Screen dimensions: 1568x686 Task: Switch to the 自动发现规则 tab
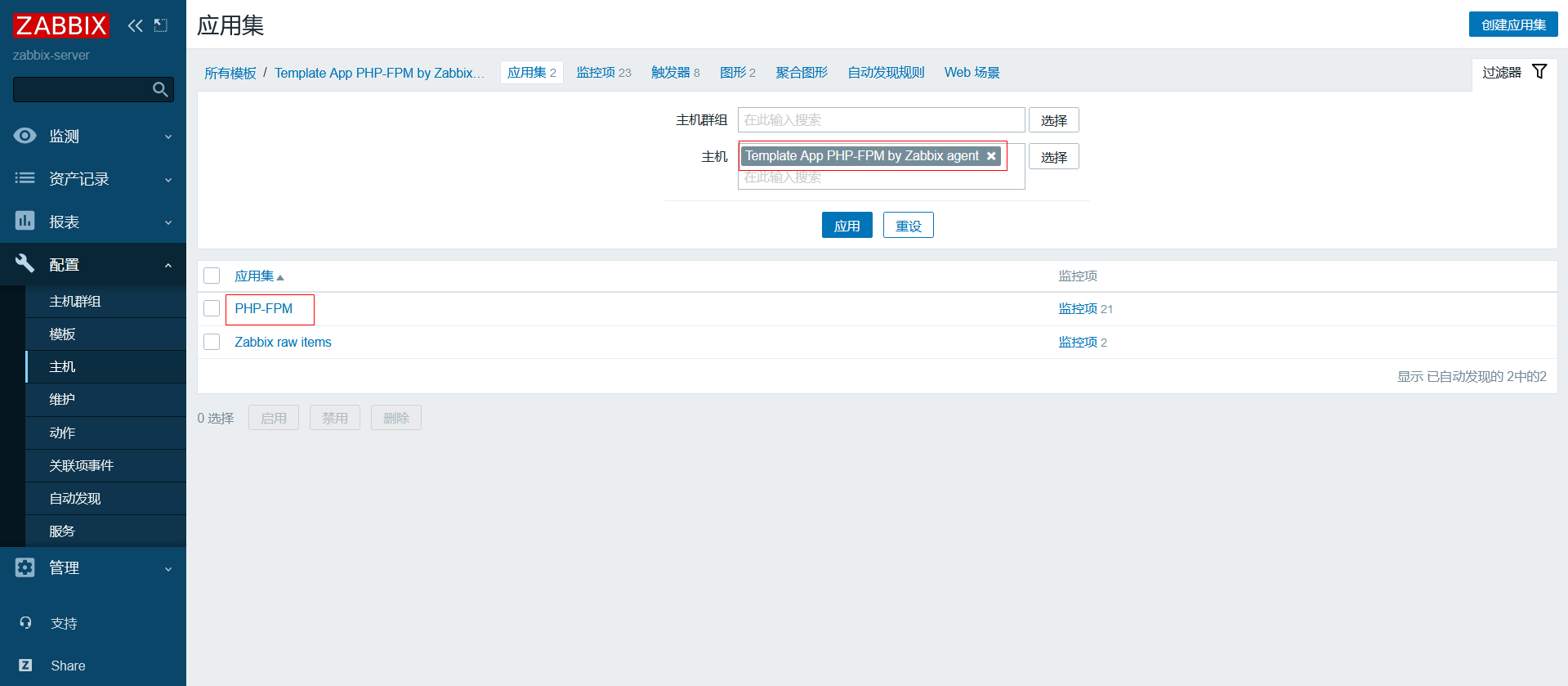tap(886, 72)
